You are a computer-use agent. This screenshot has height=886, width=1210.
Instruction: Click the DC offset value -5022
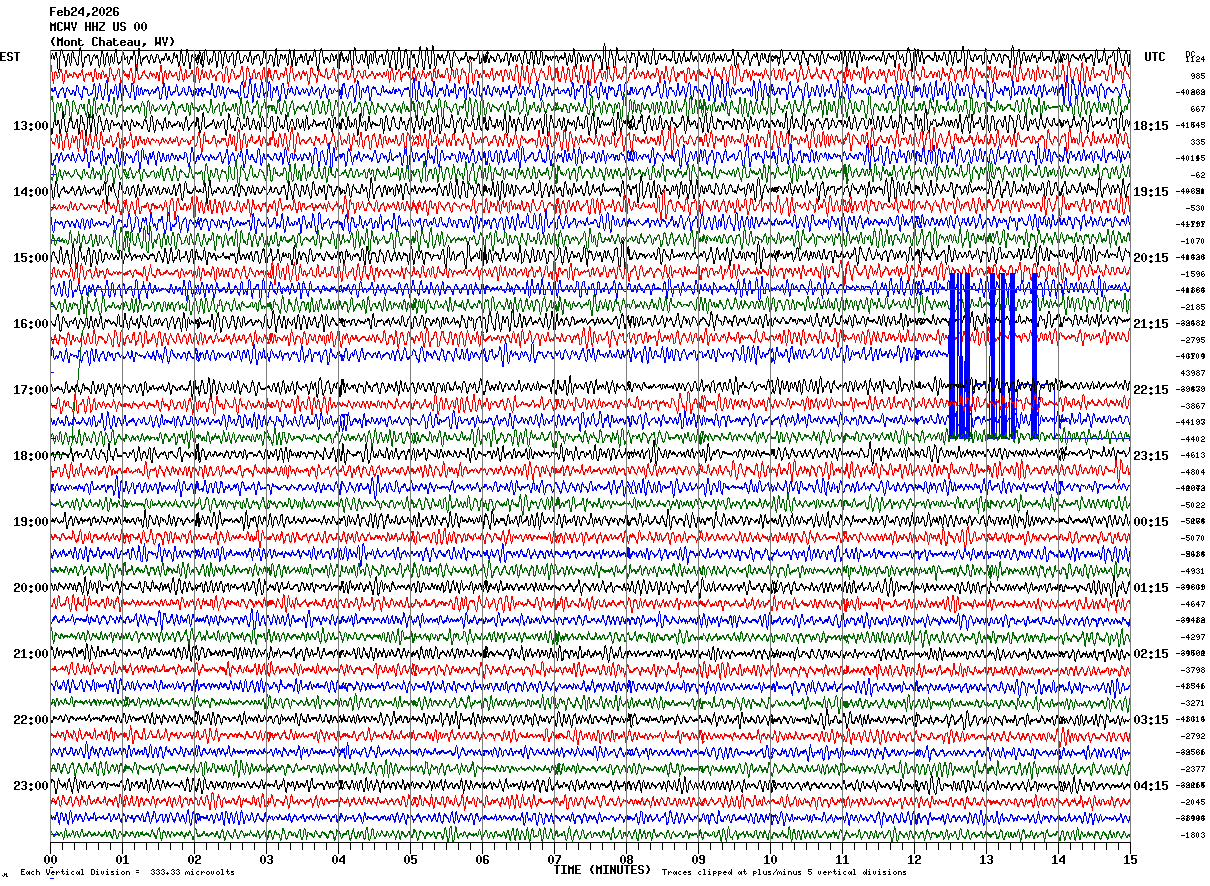click(x=1194, y=505)
